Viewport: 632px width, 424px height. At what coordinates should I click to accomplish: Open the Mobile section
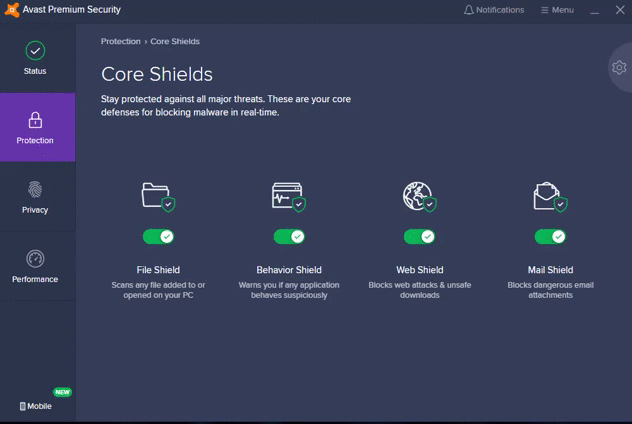tap(36, 406)
